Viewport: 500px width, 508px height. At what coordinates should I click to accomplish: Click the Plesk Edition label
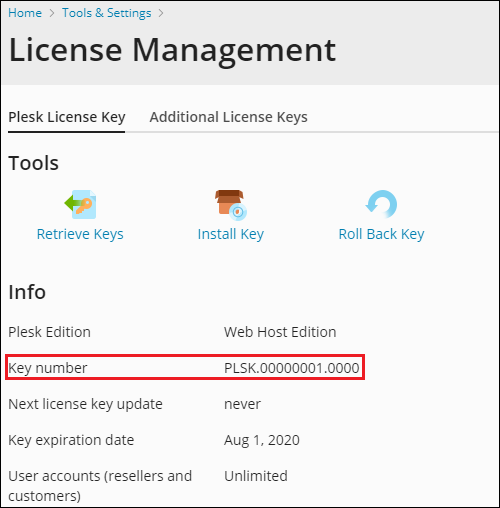point(49,332)
